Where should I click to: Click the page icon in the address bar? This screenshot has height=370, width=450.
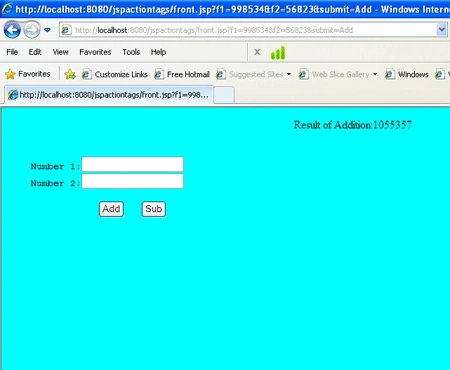(66, 30)
